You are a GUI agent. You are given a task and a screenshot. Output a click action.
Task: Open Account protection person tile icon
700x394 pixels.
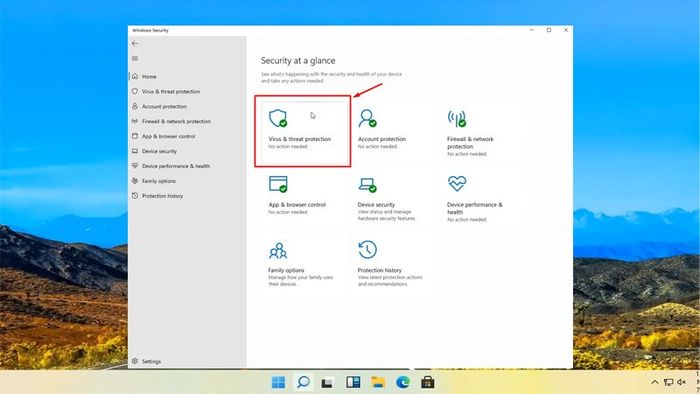367,118
